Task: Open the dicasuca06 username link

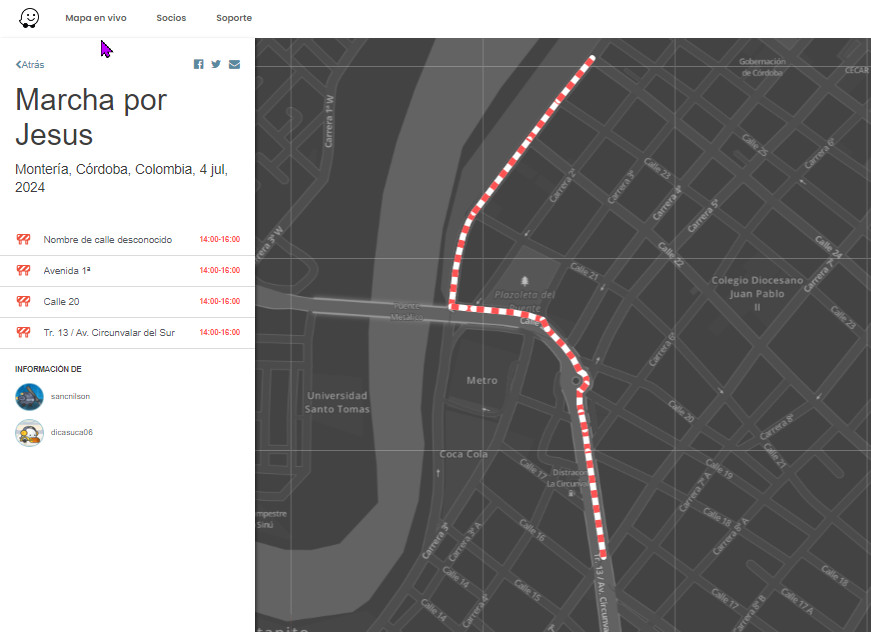Action: (72, 432)
